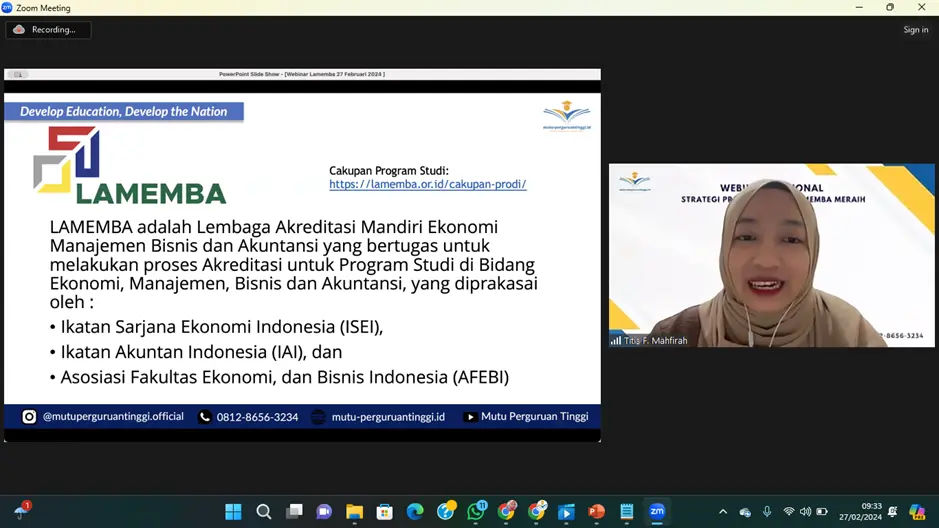Viewport: 939px width, 528px height.
Task: Click the Develop Education, Develop the Nation banner
Action: pos(124,112)
